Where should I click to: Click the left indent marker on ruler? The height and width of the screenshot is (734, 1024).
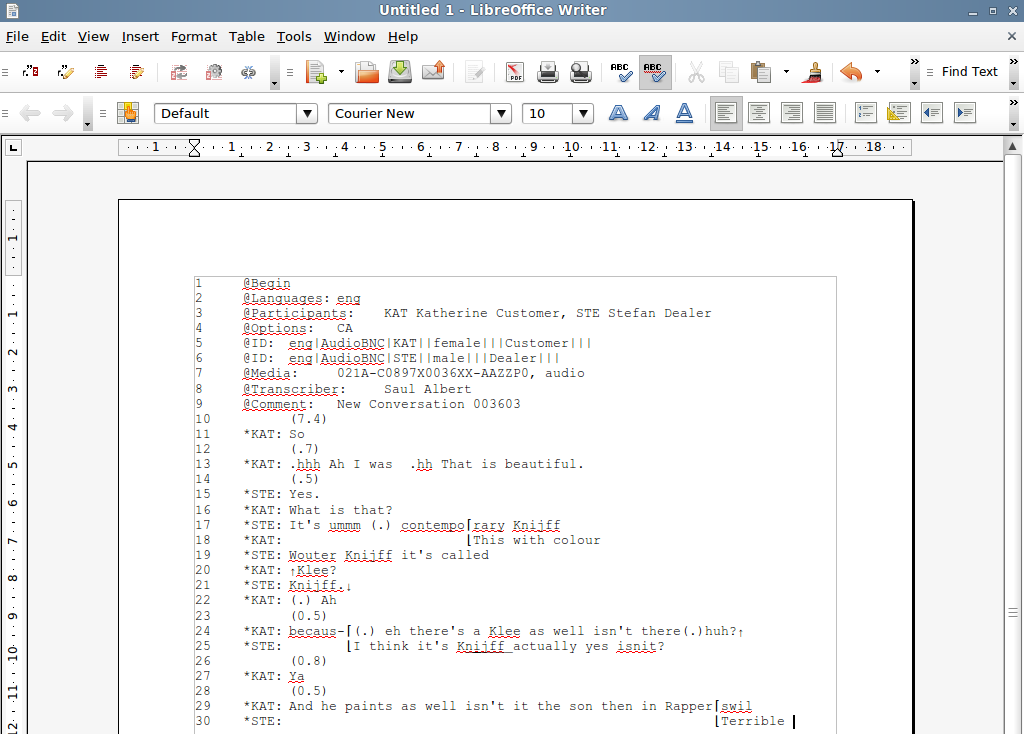click(194, 148)
